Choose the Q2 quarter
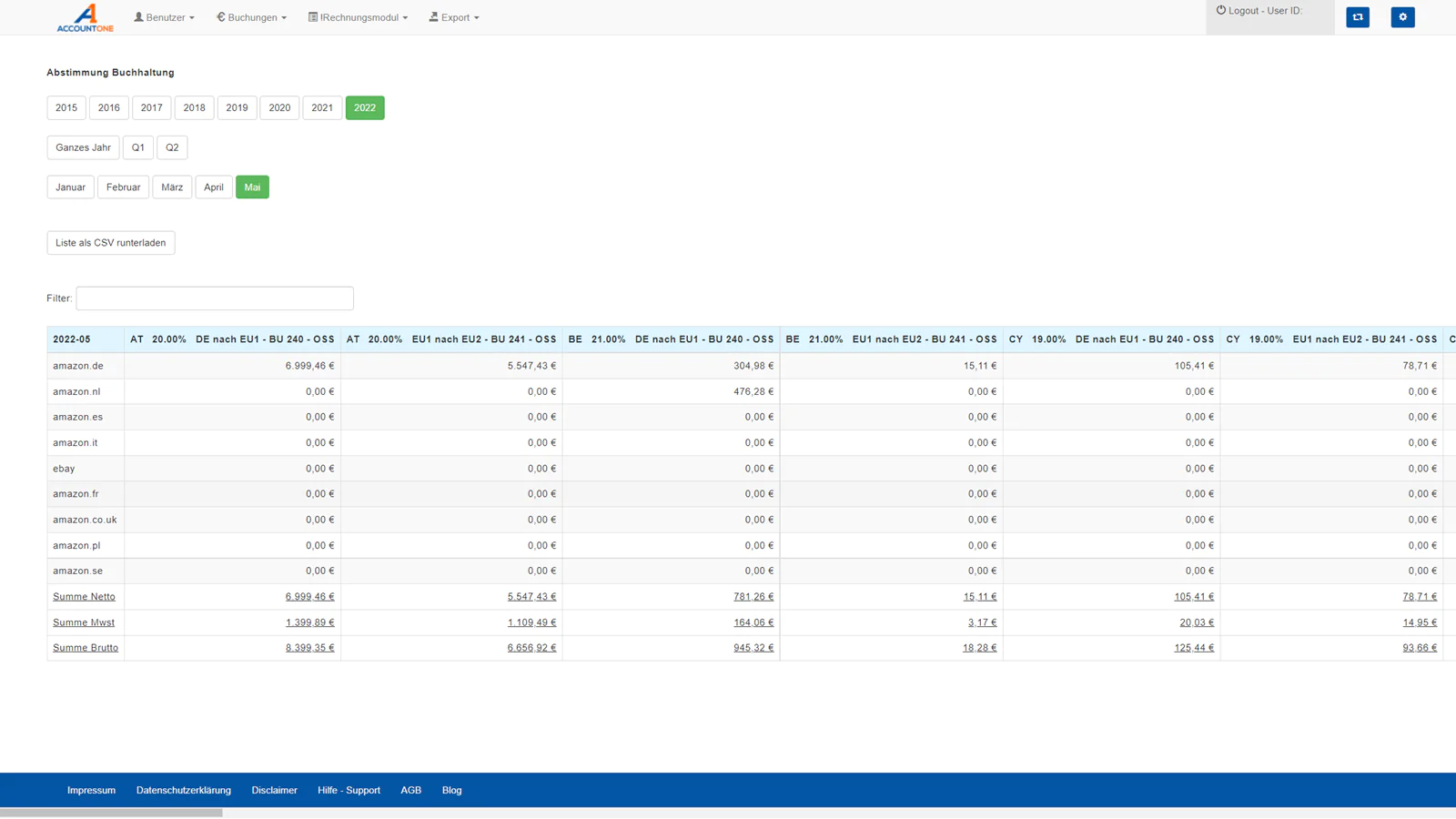This screenshot has height=819, width=1456. pyautogui.click(x=172, y=147)
